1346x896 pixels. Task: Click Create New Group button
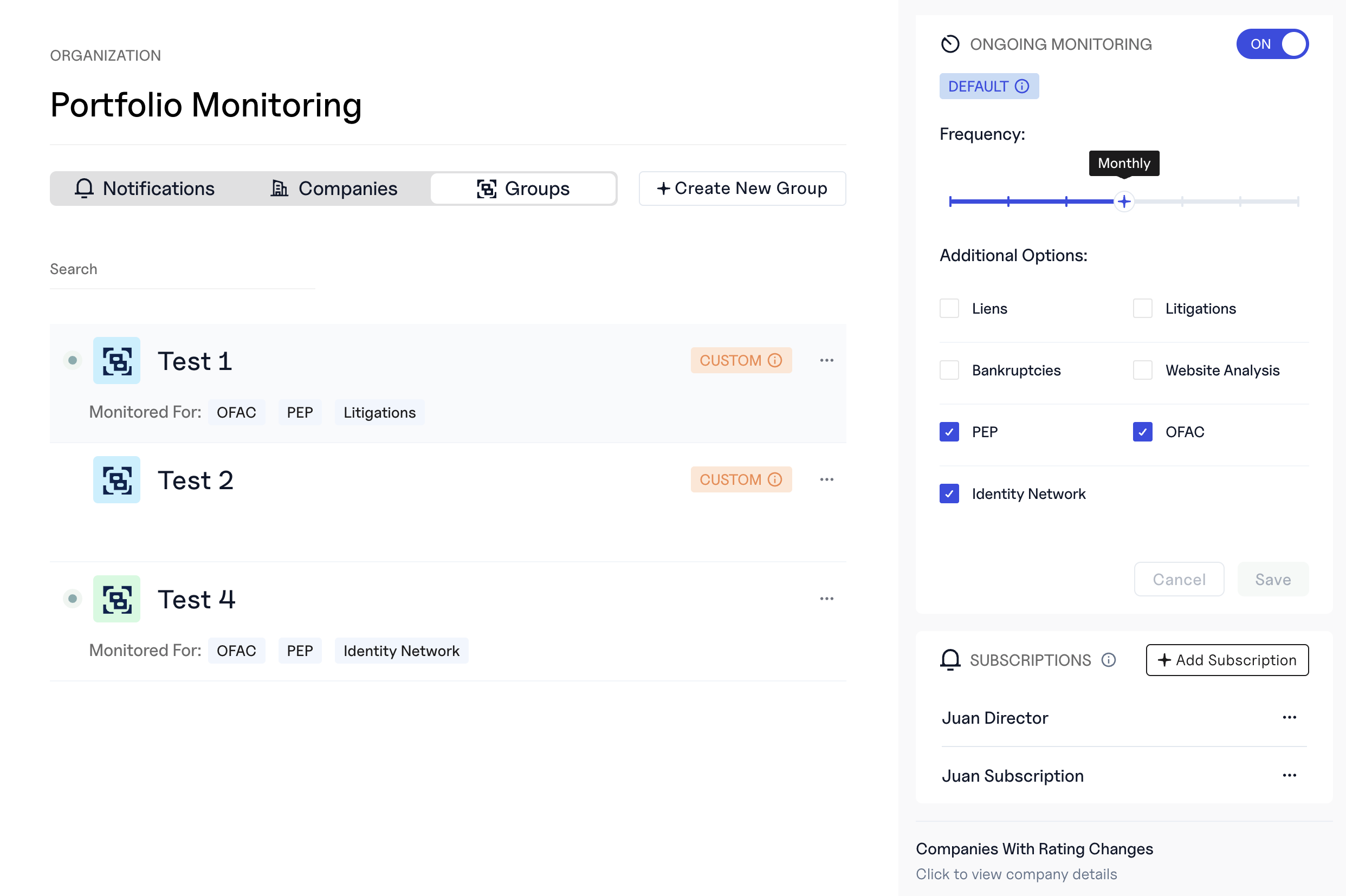click(x=742, y=189)
